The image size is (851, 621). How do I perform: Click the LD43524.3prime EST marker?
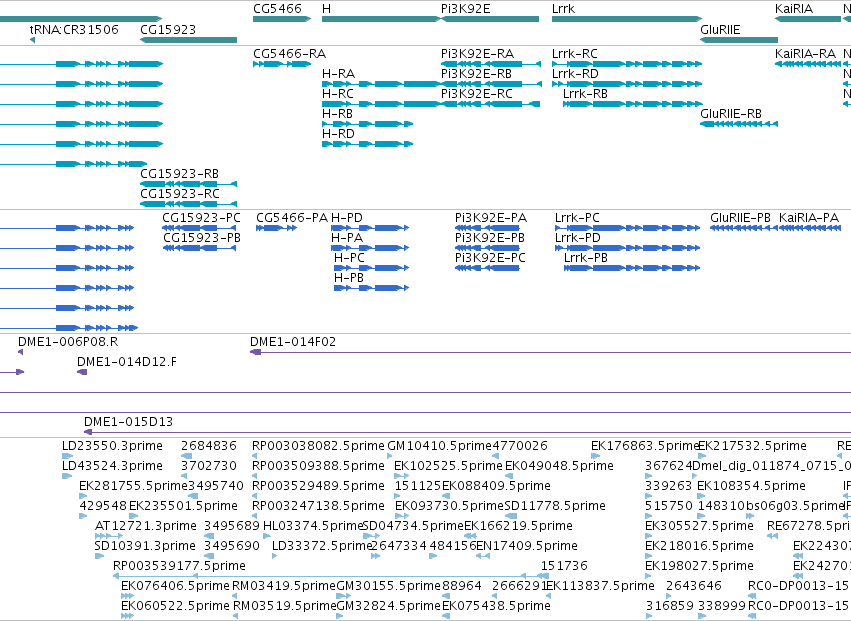tap(67, 476)
